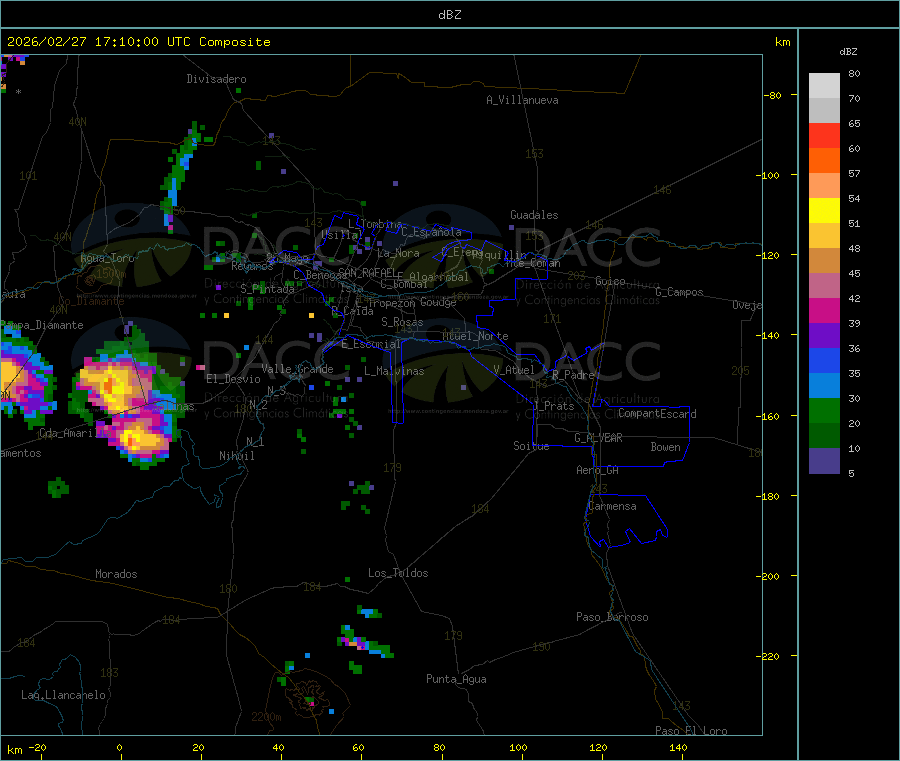Click the L_Malvinas label
This screenshot has width=900, height=761.
coord(394,371)
